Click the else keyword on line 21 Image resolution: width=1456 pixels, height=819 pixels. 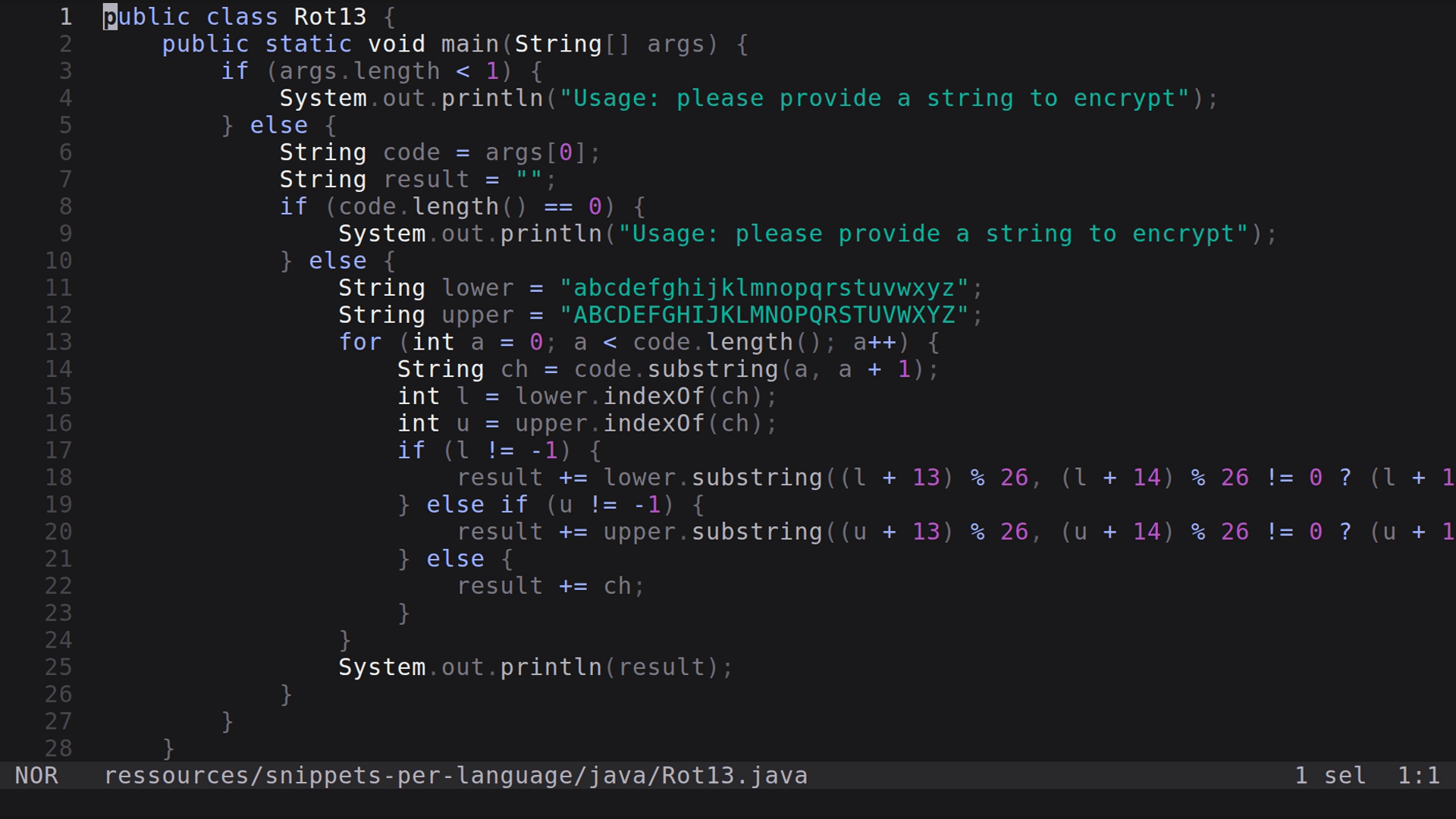(x=455, y=558)
